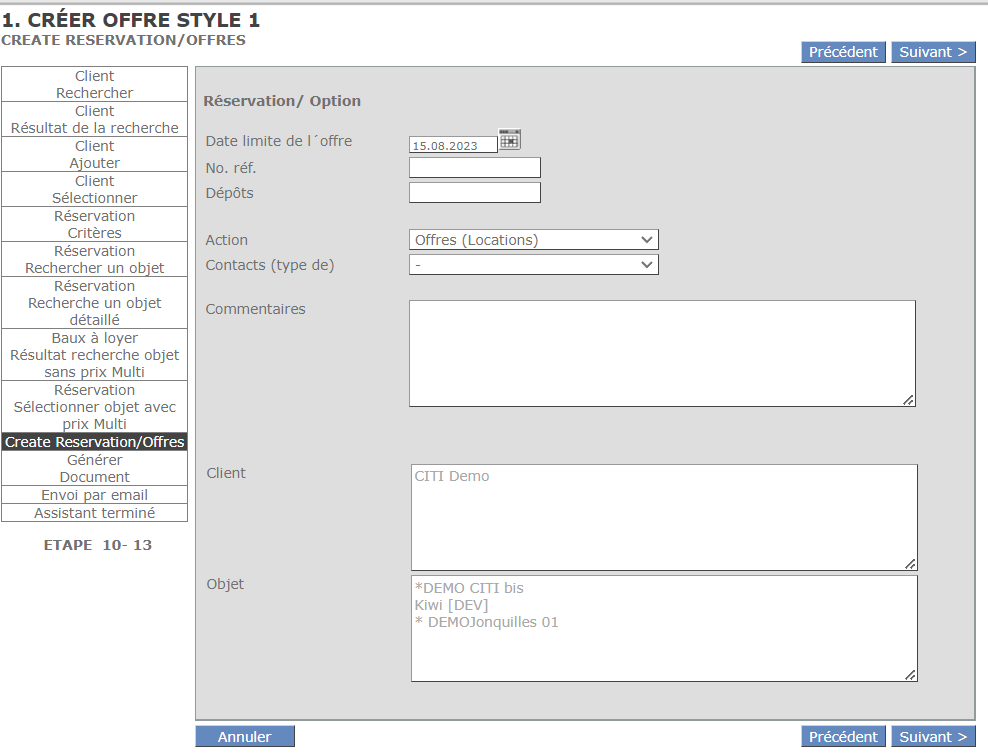The image size is (988, 755).
Task: Click the top Précédent button
Action: pyautogui.click(x=843, y=52)
